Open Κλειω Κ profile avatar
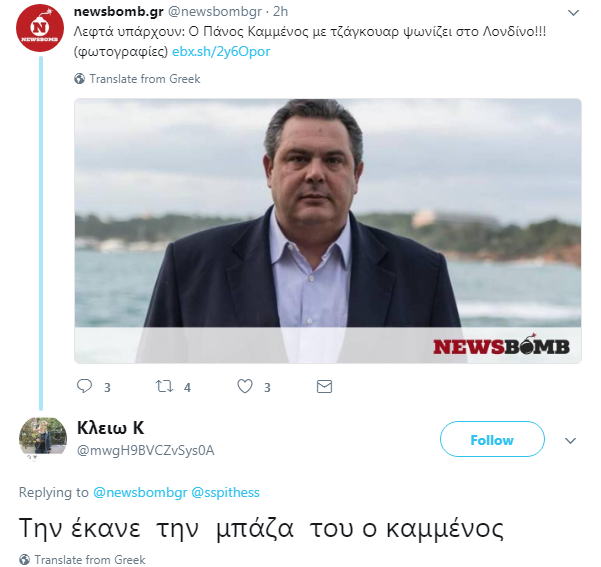The width and height of the screenshot is (601, 567). pos(43,436)
